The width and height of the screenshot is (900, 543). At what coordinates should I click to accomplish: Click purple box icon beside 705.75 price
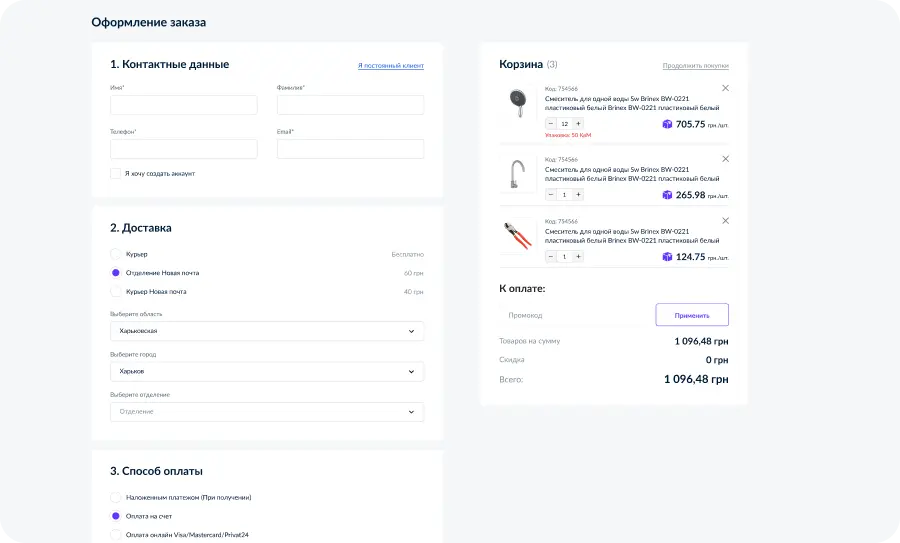pyautogui.click(x=667, y=124)
